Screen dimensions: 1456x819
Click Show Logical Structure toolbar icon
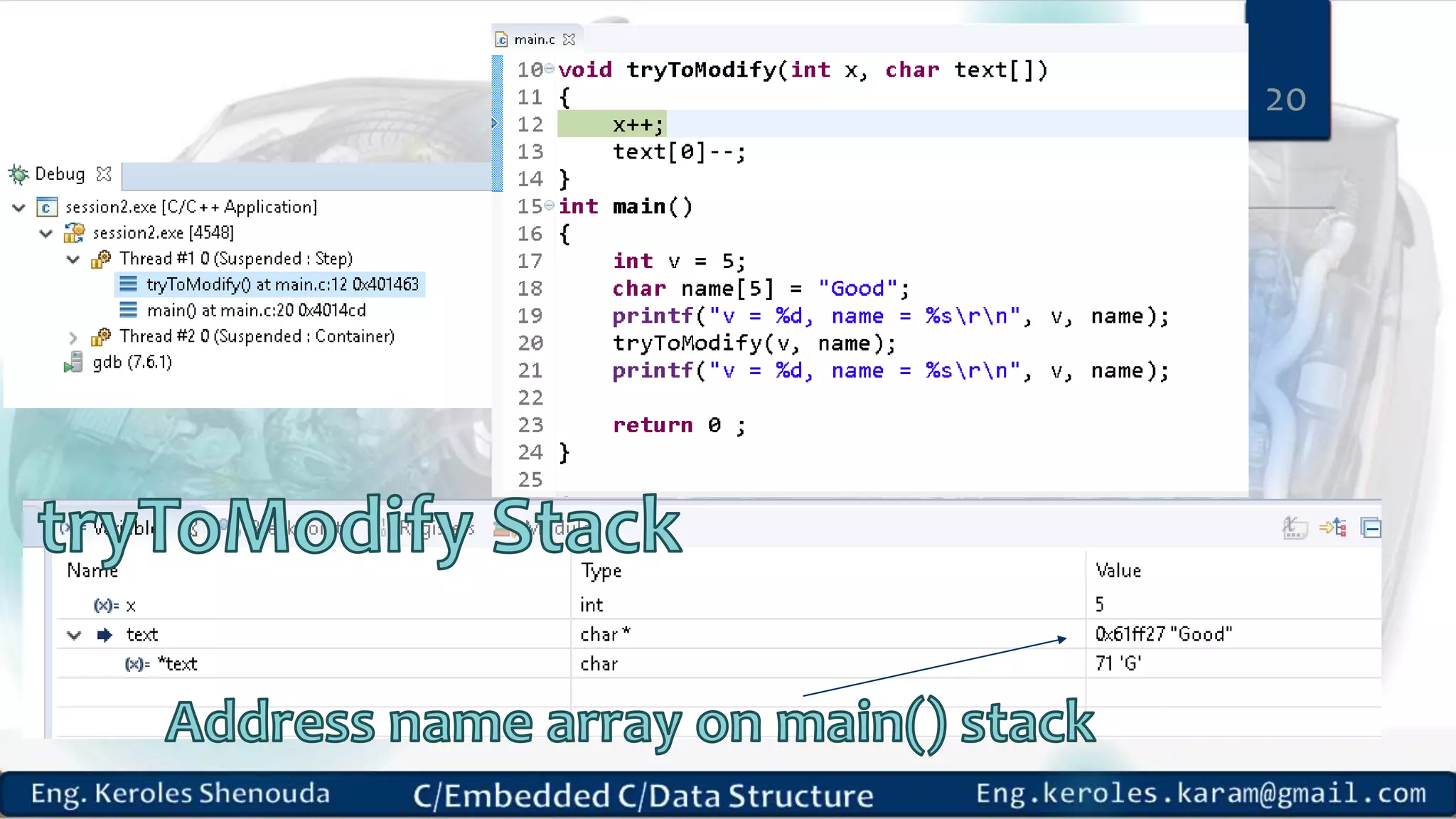(x=1333, y=528)
